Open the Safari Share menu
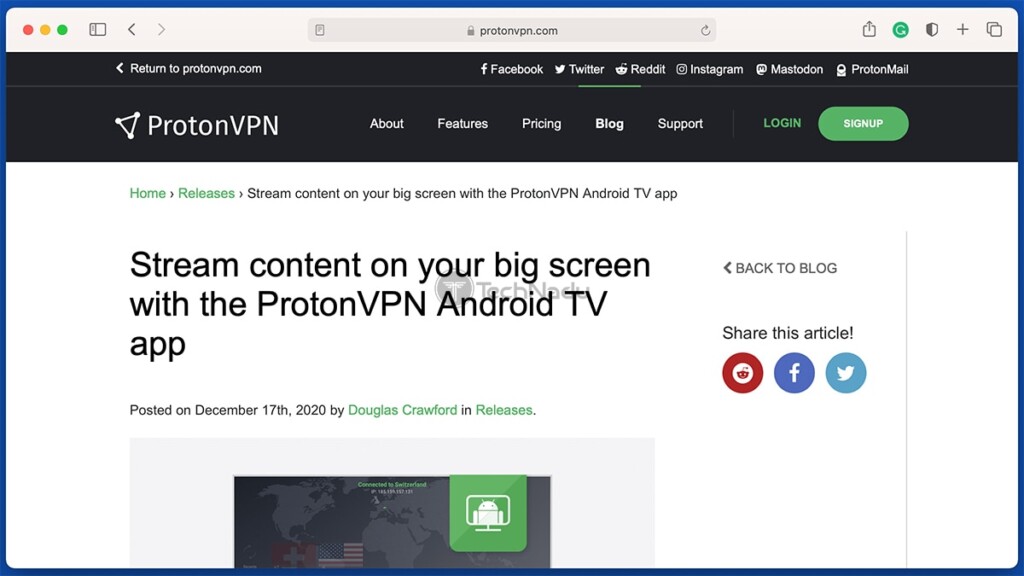The width and height of the screenshot is (1024, 576). pos(869,29)
